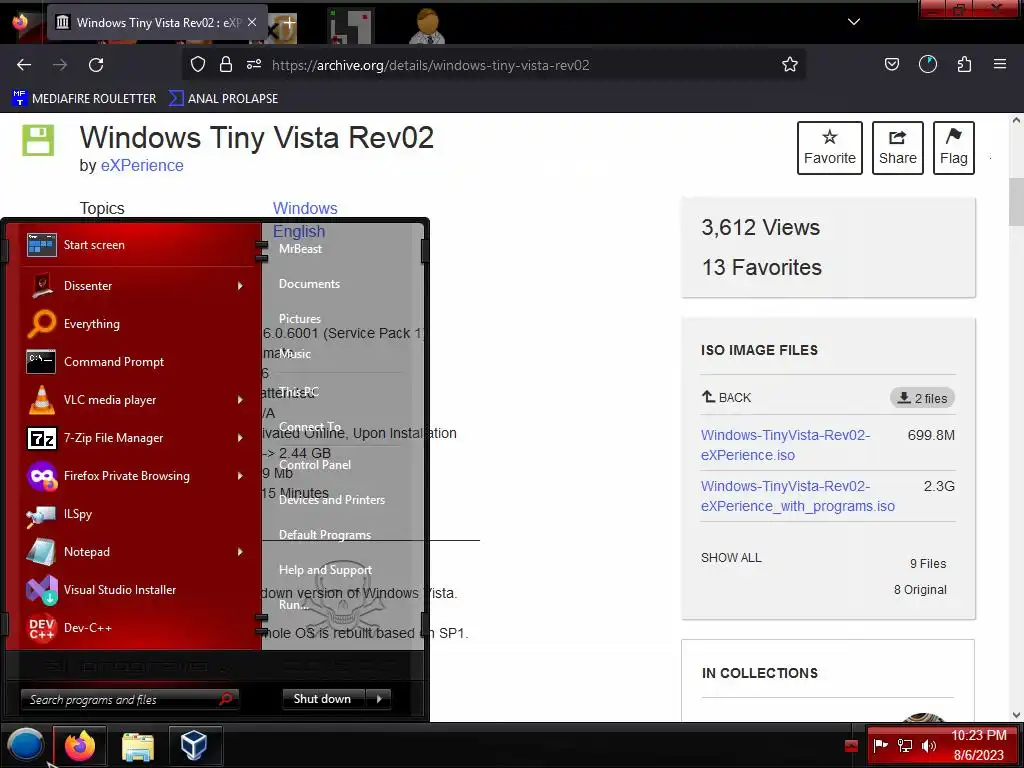
Task: Open the Pocket save icon
Action: coord(891,64)
